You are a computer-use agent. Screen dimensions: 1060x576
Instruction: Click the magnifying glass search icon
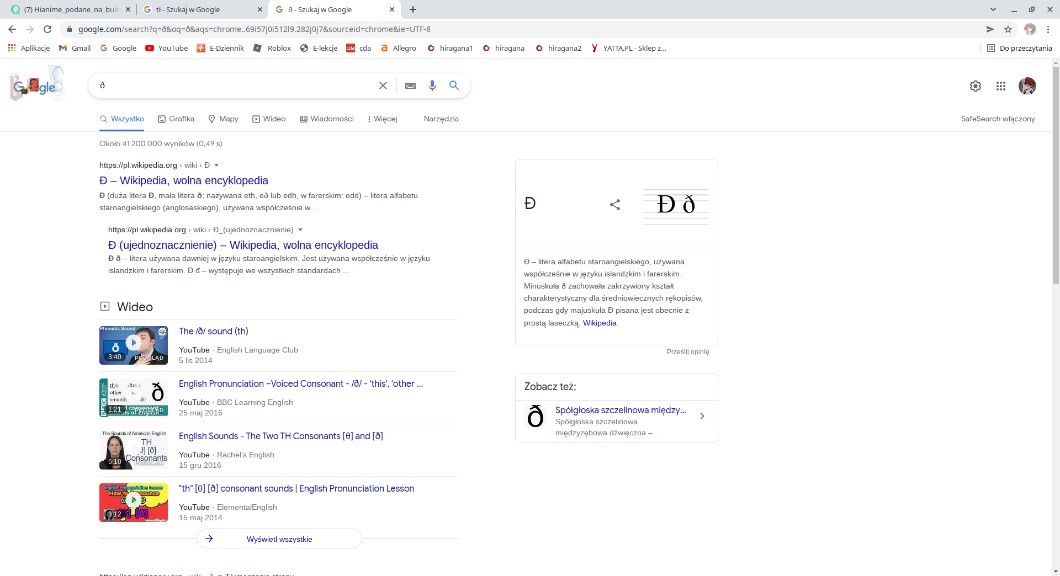[x=454, y=86]
